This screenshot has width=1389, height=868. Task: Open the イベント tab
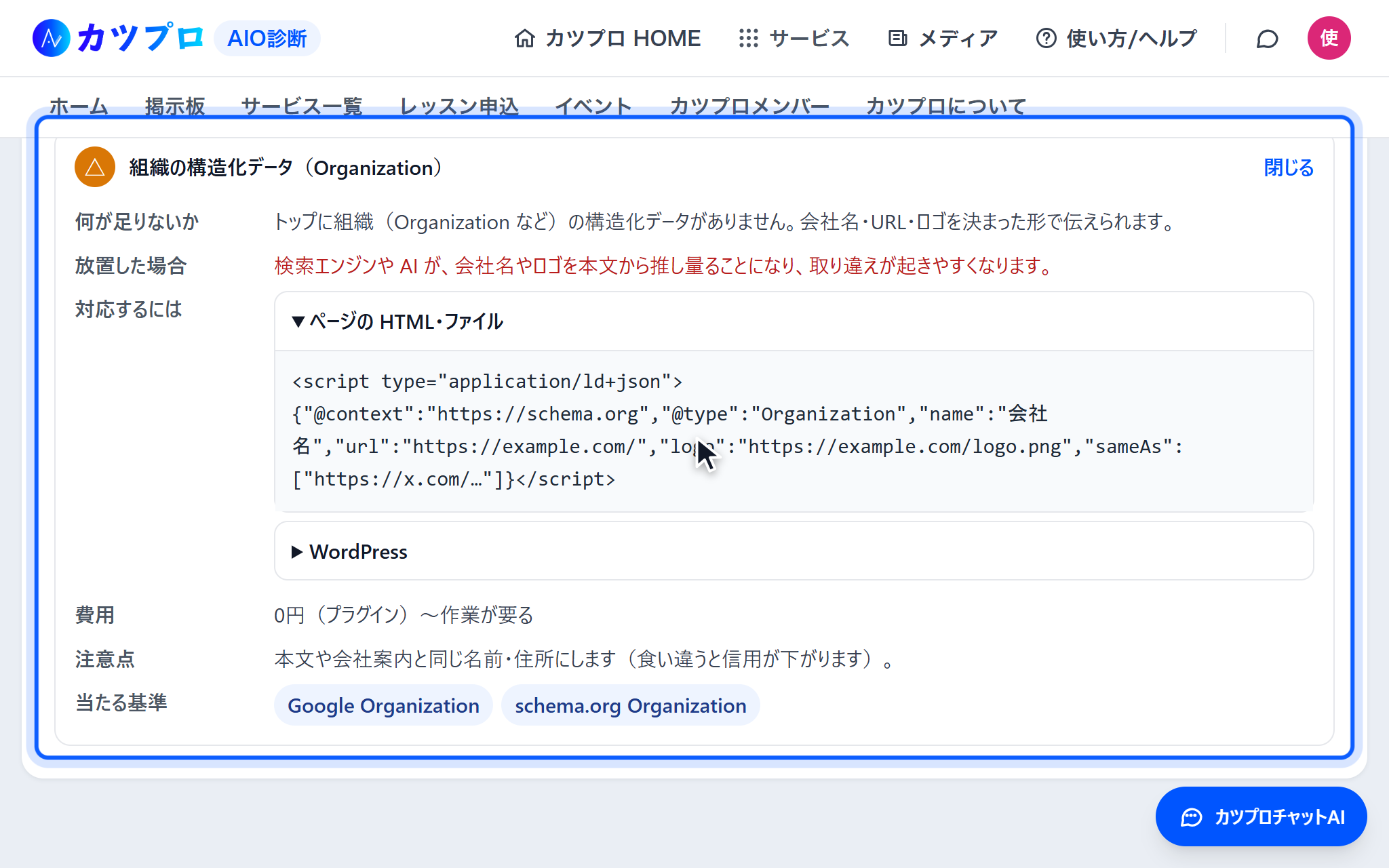(593, 106)
